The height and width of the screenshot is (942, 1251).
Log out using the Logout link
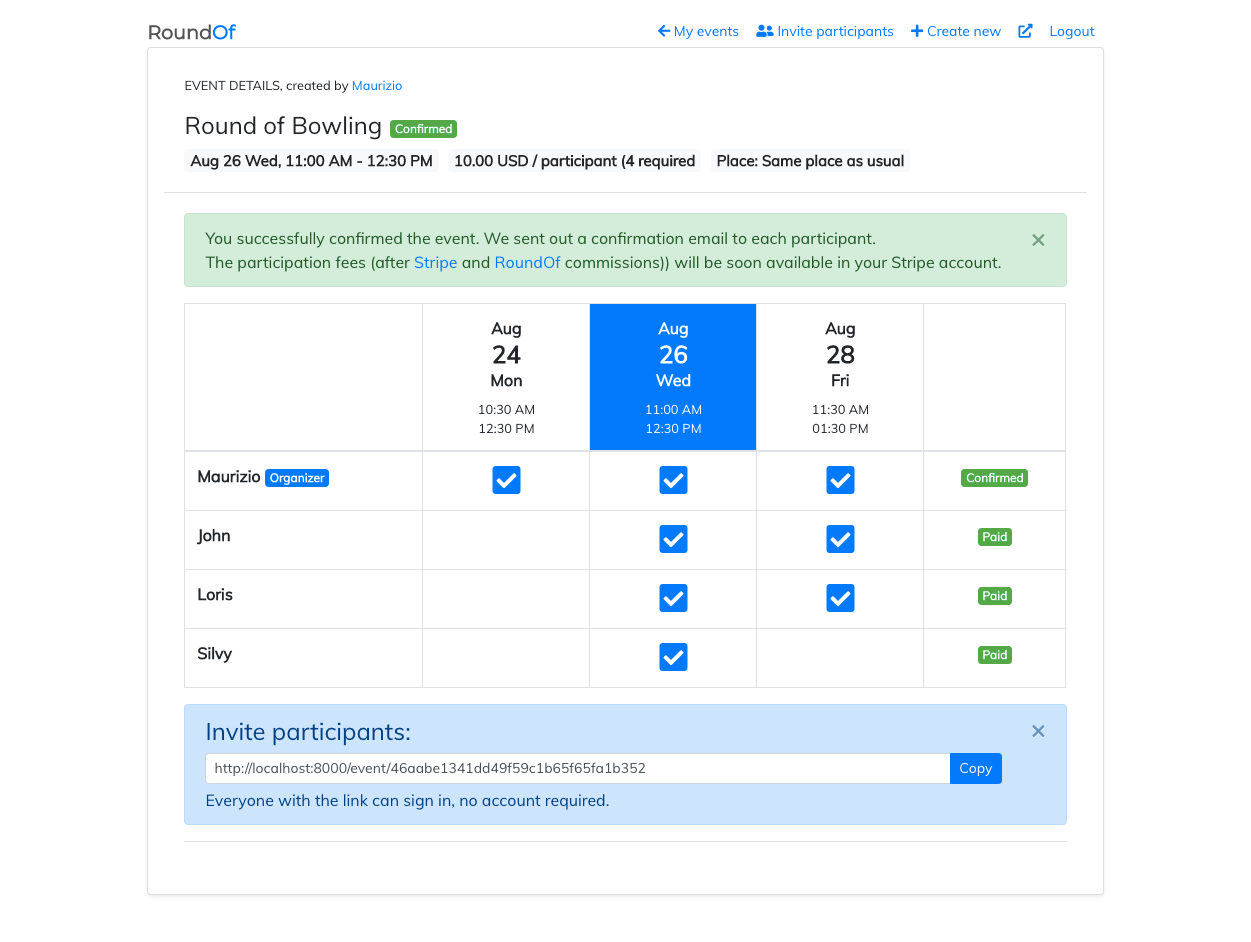click(x=1072, y=31)
